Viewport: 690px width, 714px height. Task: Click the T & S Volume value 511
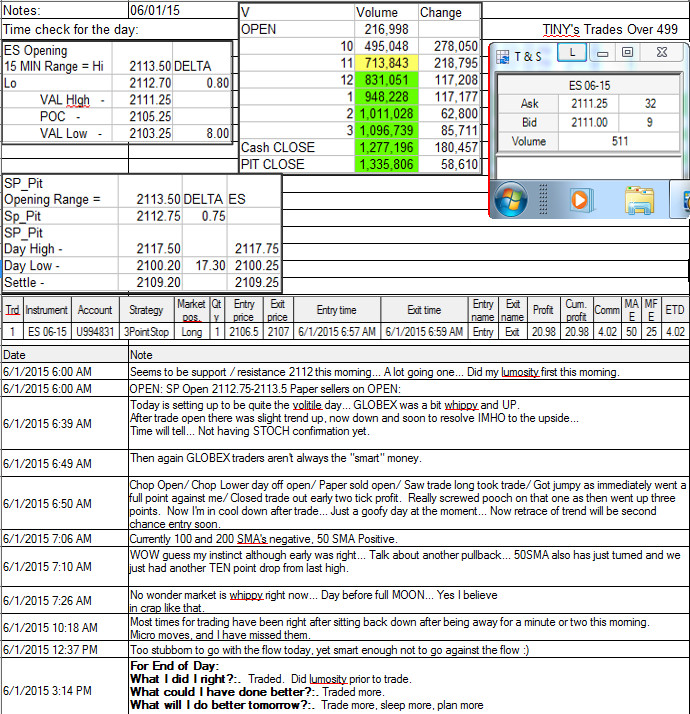(x=619, y=141)
